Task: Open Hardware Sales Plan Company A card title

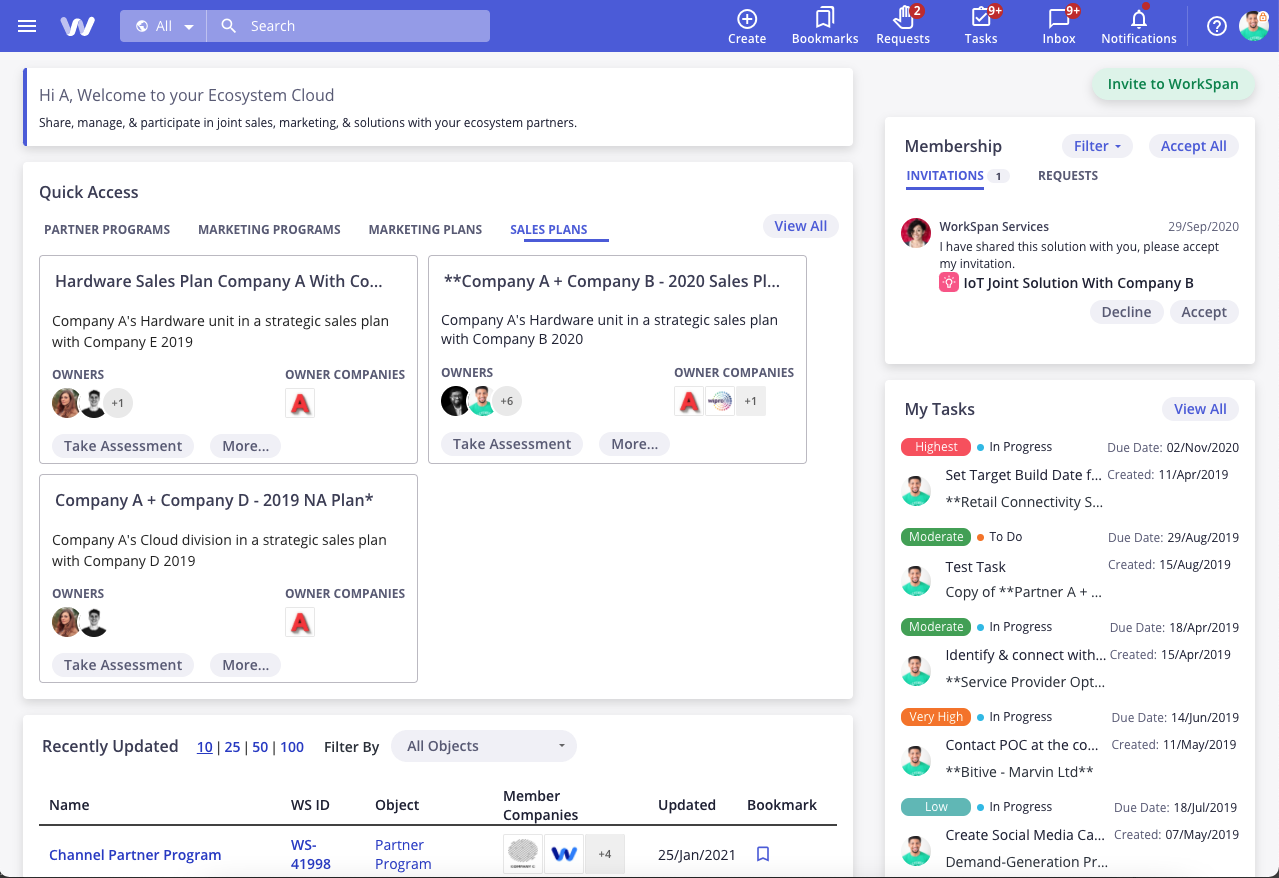Action: tap(219, 282)
